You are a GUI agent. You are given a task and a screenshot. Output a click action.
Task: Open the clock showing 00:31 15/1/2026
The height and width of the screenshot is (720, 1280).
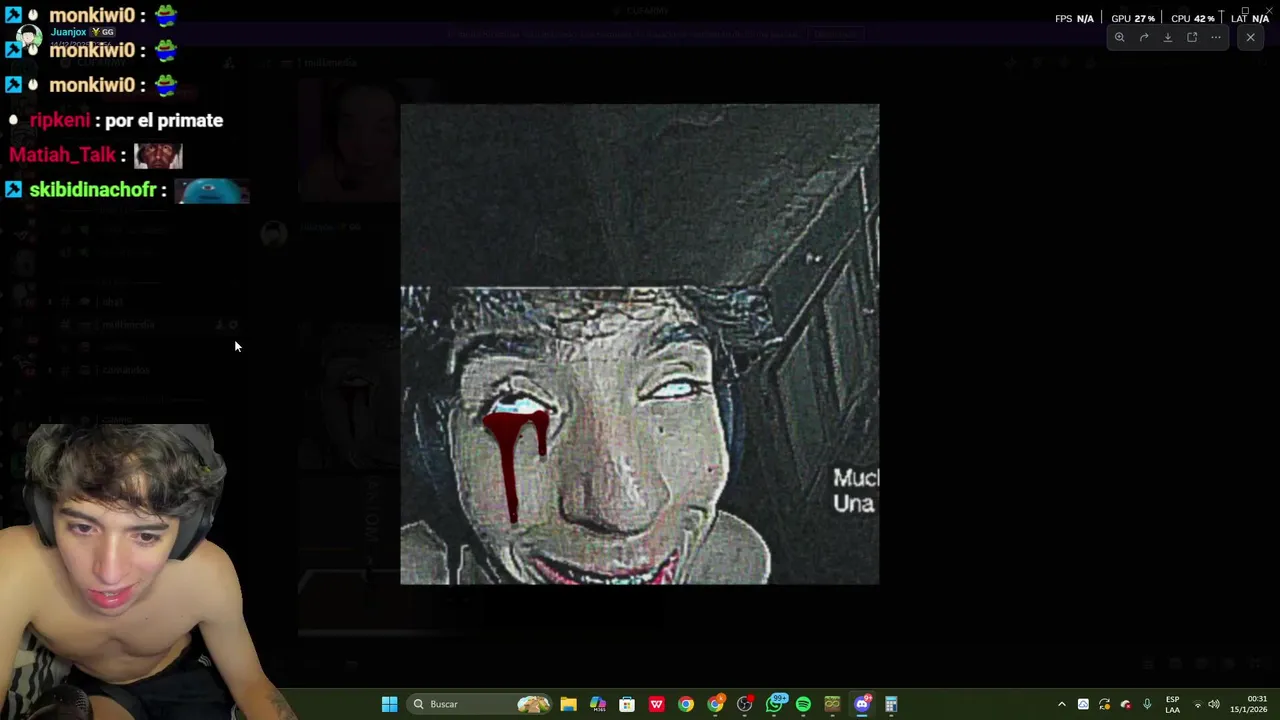pyautogui.click(x=1249, y=704)
